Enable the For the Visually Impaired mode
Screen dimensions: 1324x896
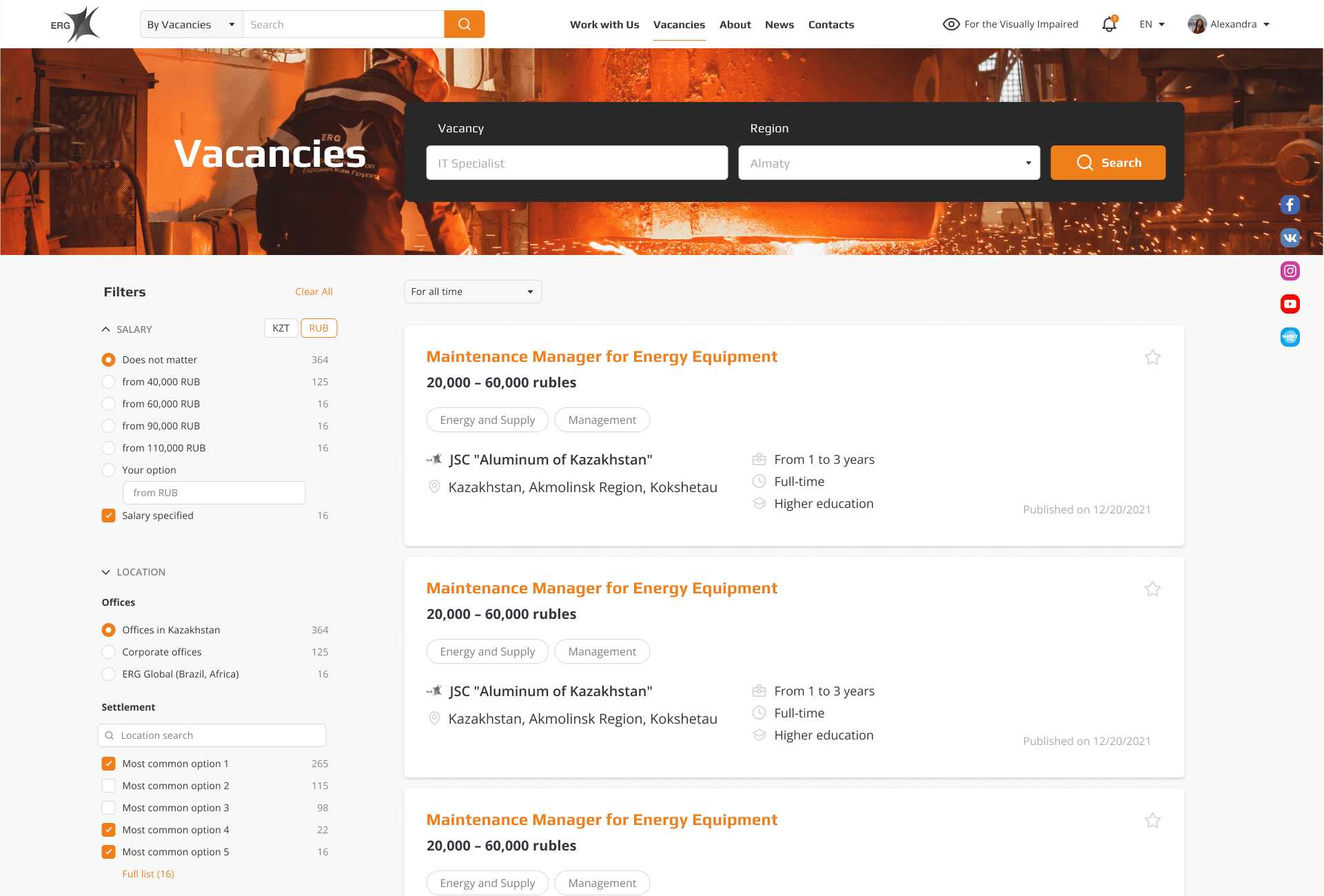[x=1010, y=24]
